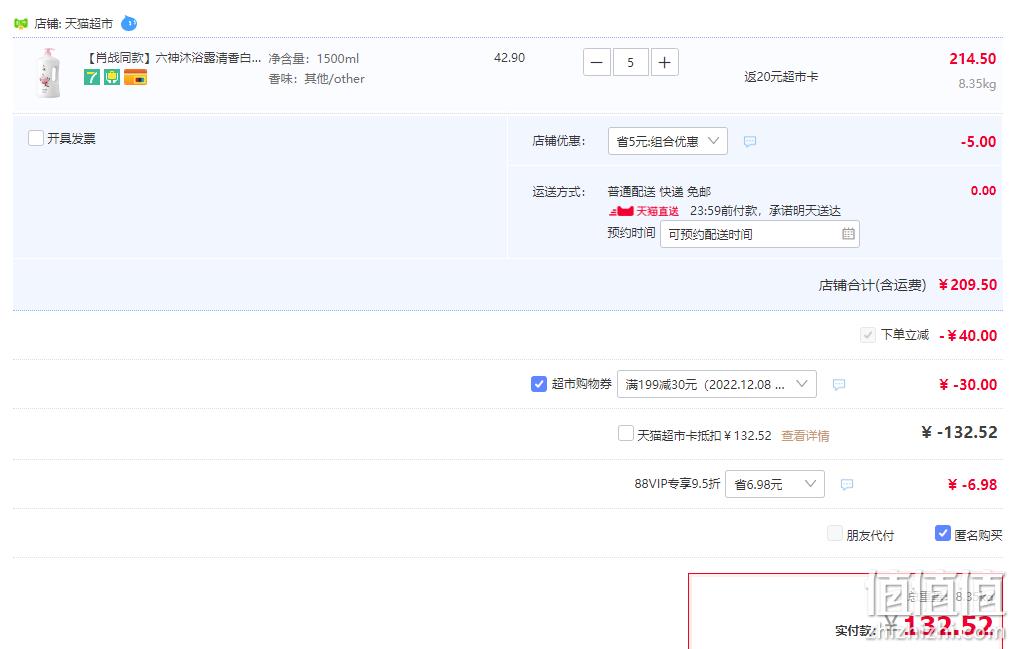Open the blue Wangwang chat droplet icon
The height and width of the screenshot is (649, 1015).
[x=129, y=23]
